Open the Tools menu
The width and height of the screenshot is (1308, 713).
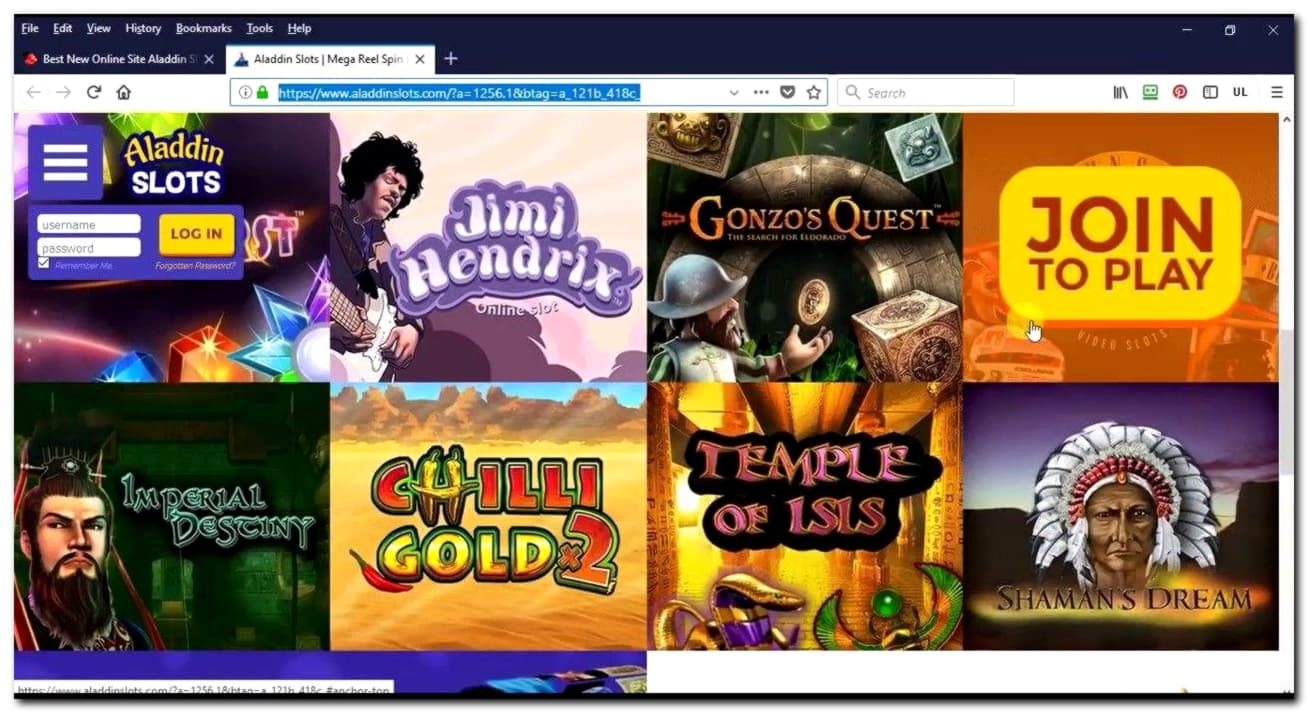[260, 28]
